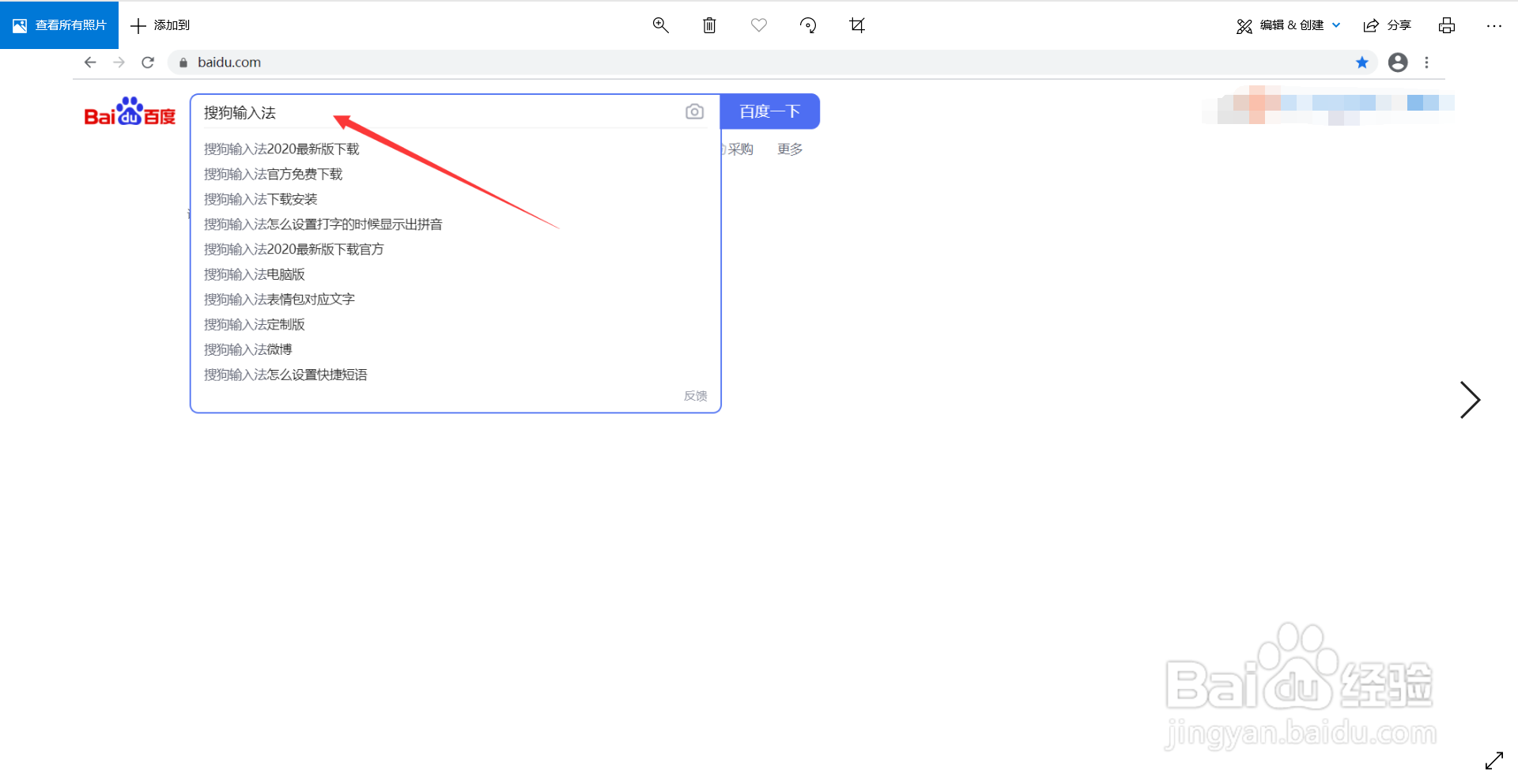This screenshot has height=784, width=1518.
Task: Select suggestion '搜狗输入法电脑版'
Action: (254, 274)
